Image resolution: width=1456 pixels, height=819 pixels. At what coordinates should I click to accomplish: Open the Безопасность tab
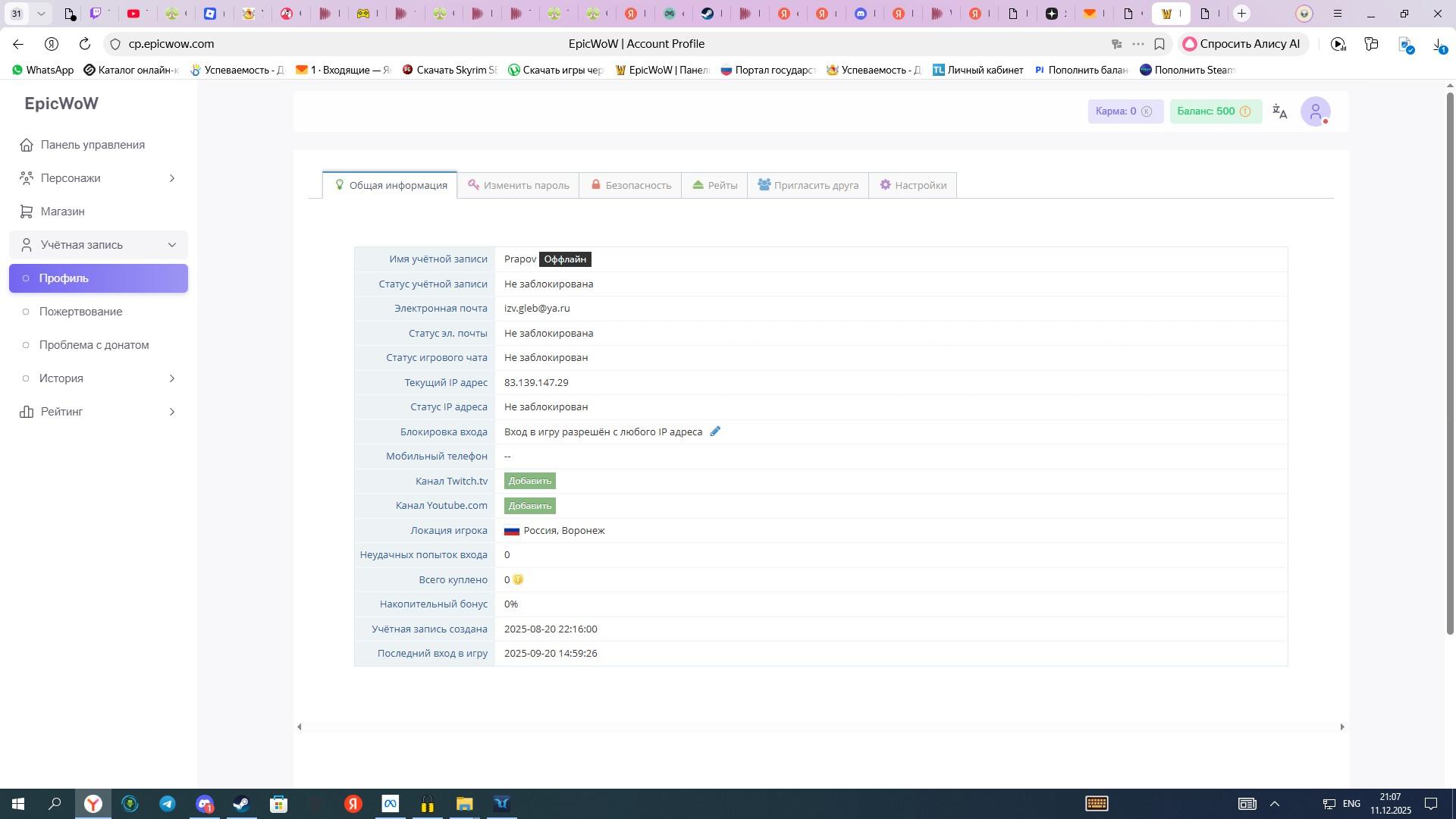(x=631, y=185)
